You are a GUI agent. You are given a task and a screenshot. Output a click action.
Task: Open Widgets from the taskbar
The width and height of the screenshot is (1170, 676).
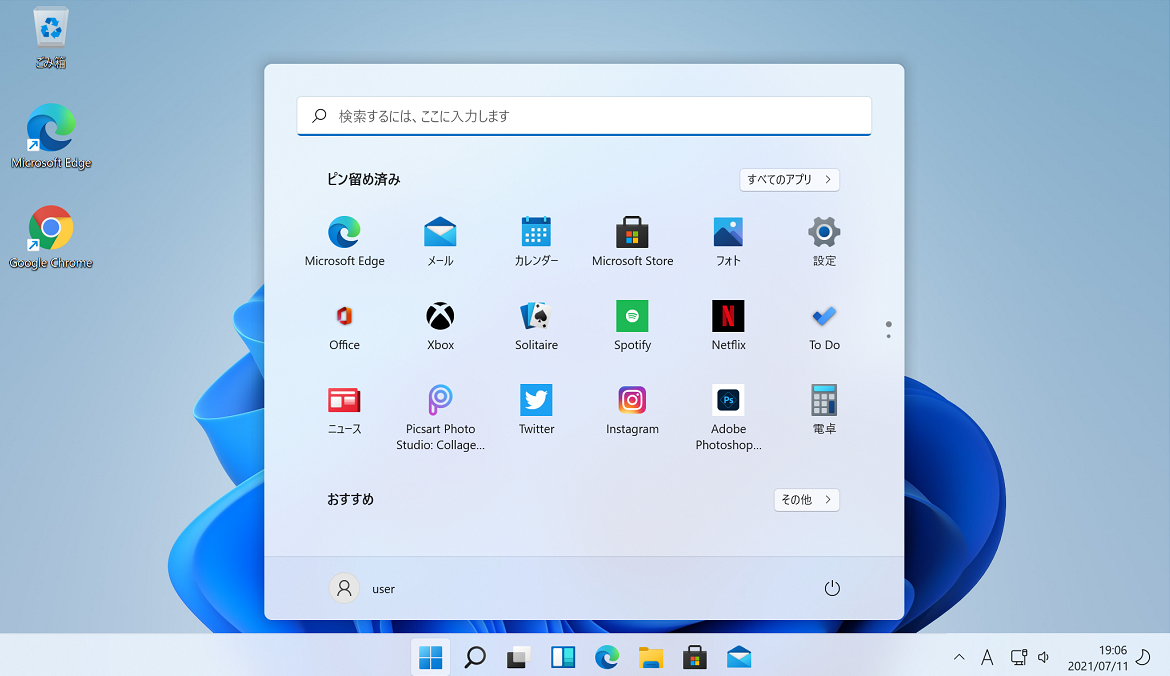pos(563,657)
